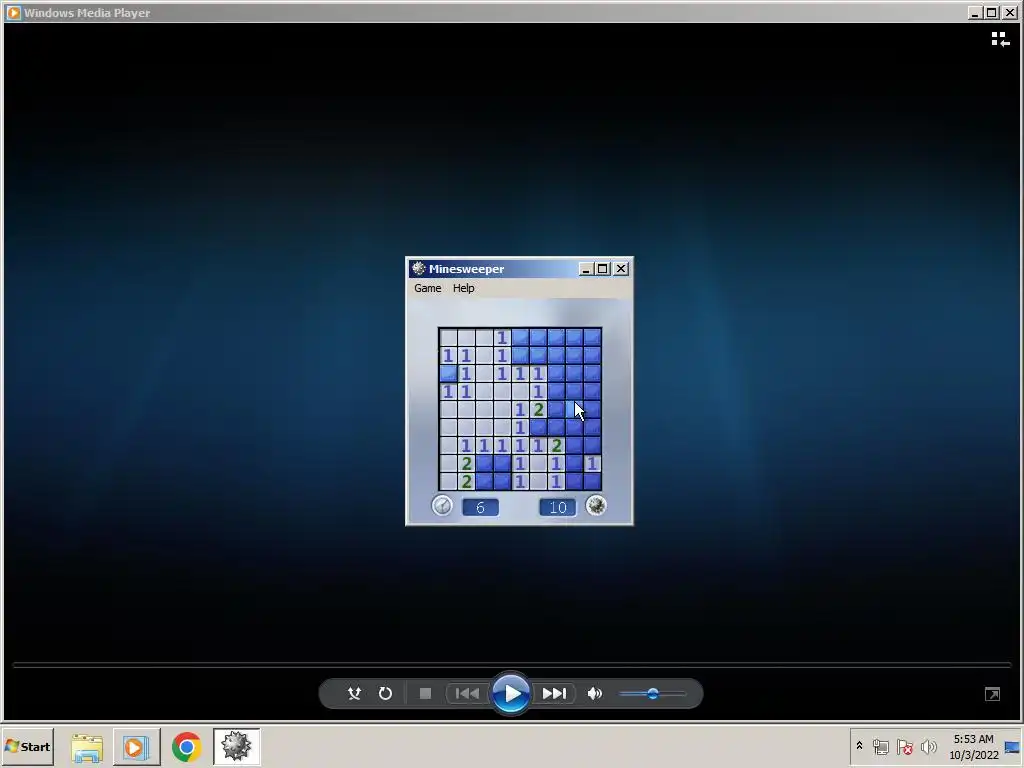Click the Minesweeper title bar icon
Viewport: 1024px width, 768px height.
point(419,268)
